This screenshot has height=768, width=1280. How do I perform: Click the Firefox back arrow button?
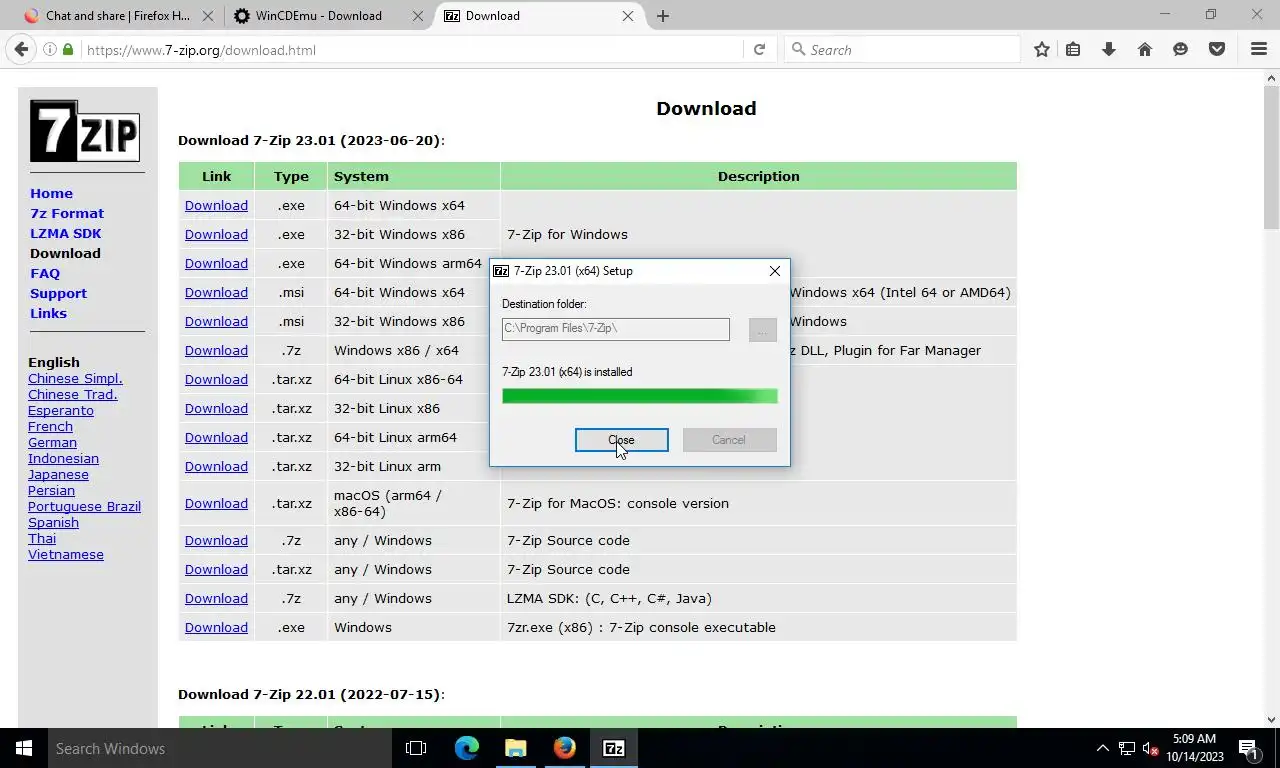(21, 49)
